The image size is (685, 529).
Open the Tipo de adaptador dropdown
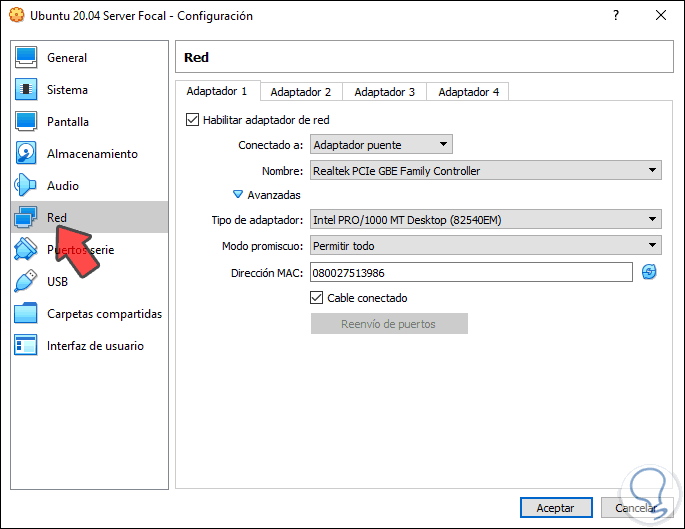click(x=485, y=219)
